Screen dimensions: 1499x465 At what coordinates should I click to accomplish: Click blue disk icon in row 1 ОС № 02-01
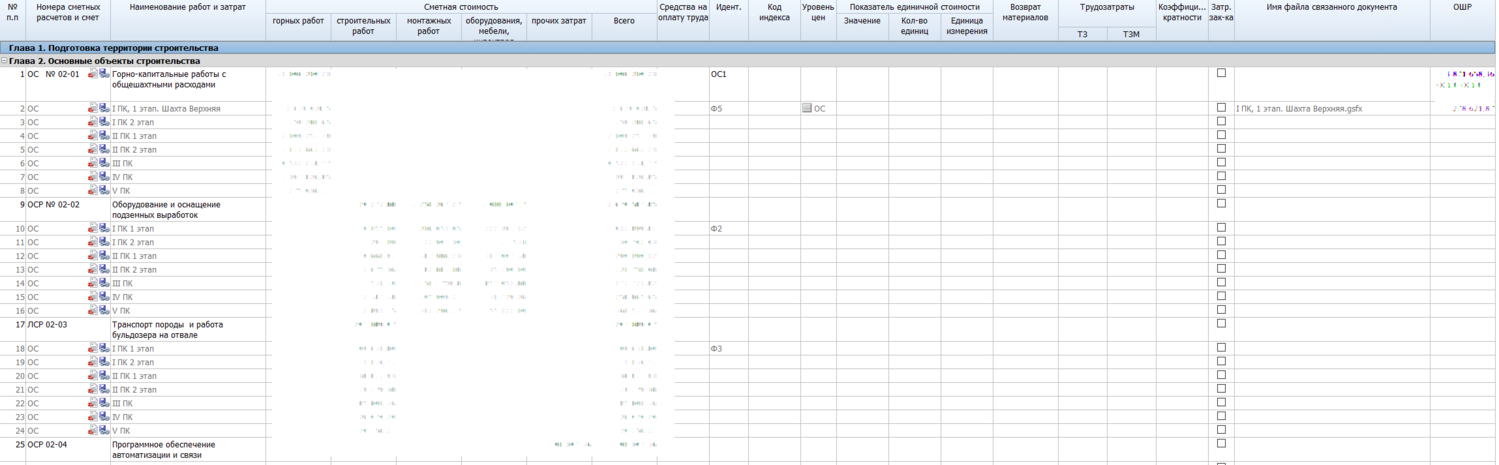105,74
